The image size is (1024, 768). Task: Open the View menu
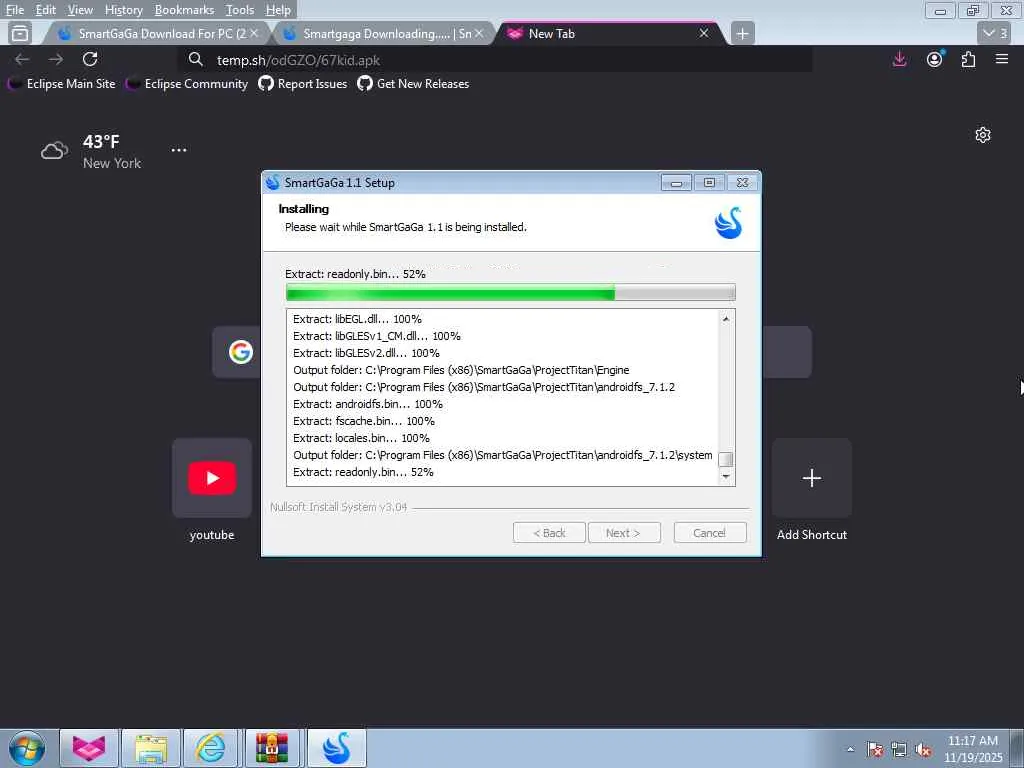coord(80,10)
